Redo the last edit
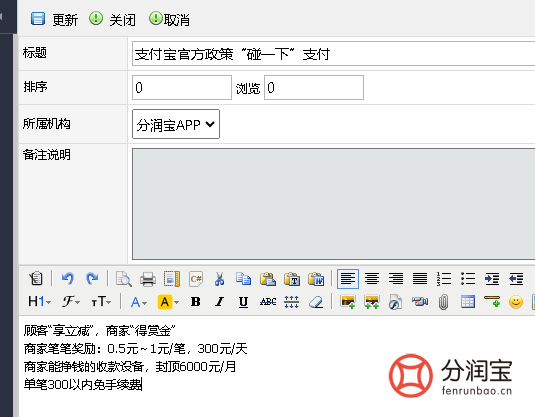The height and width of the screenshot is (417, 535). click(92, 278)
